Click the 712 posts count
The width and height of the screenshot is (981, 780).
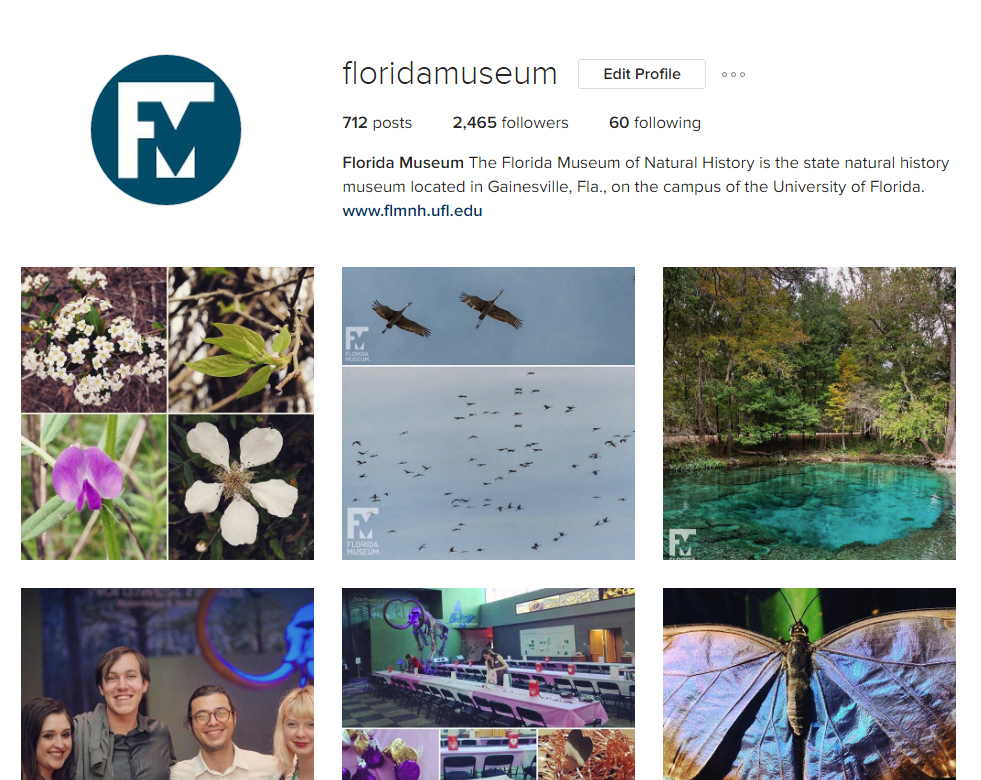click(x=377, y=123)
